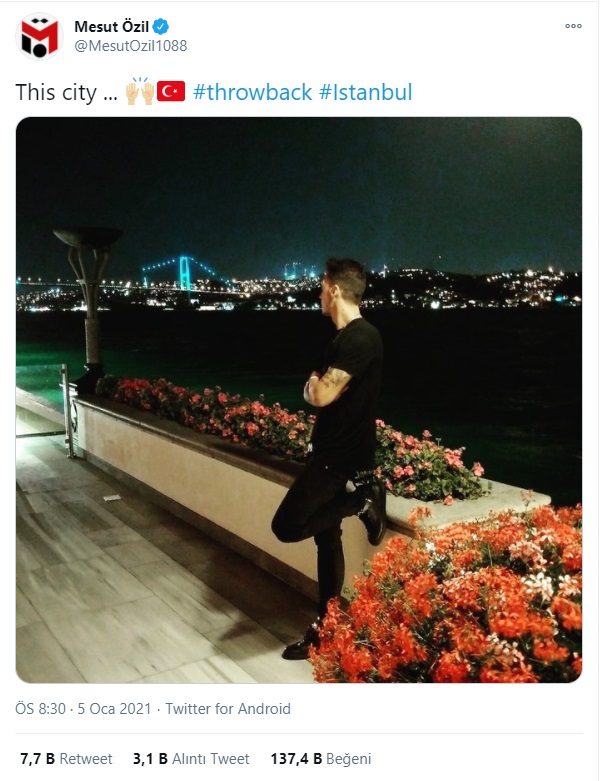The image size is (601, 781).
Task: Click the Twitter for Android source label
Action: (x=228, y=708)
